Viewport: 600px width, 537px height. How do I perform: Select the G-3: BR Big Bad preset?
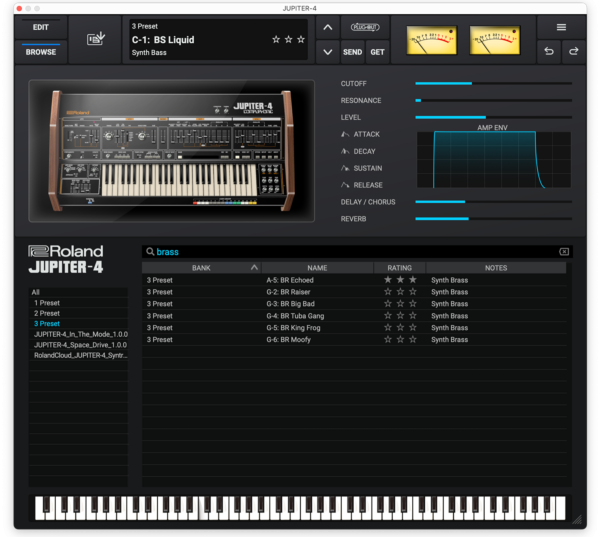[354, 304]
